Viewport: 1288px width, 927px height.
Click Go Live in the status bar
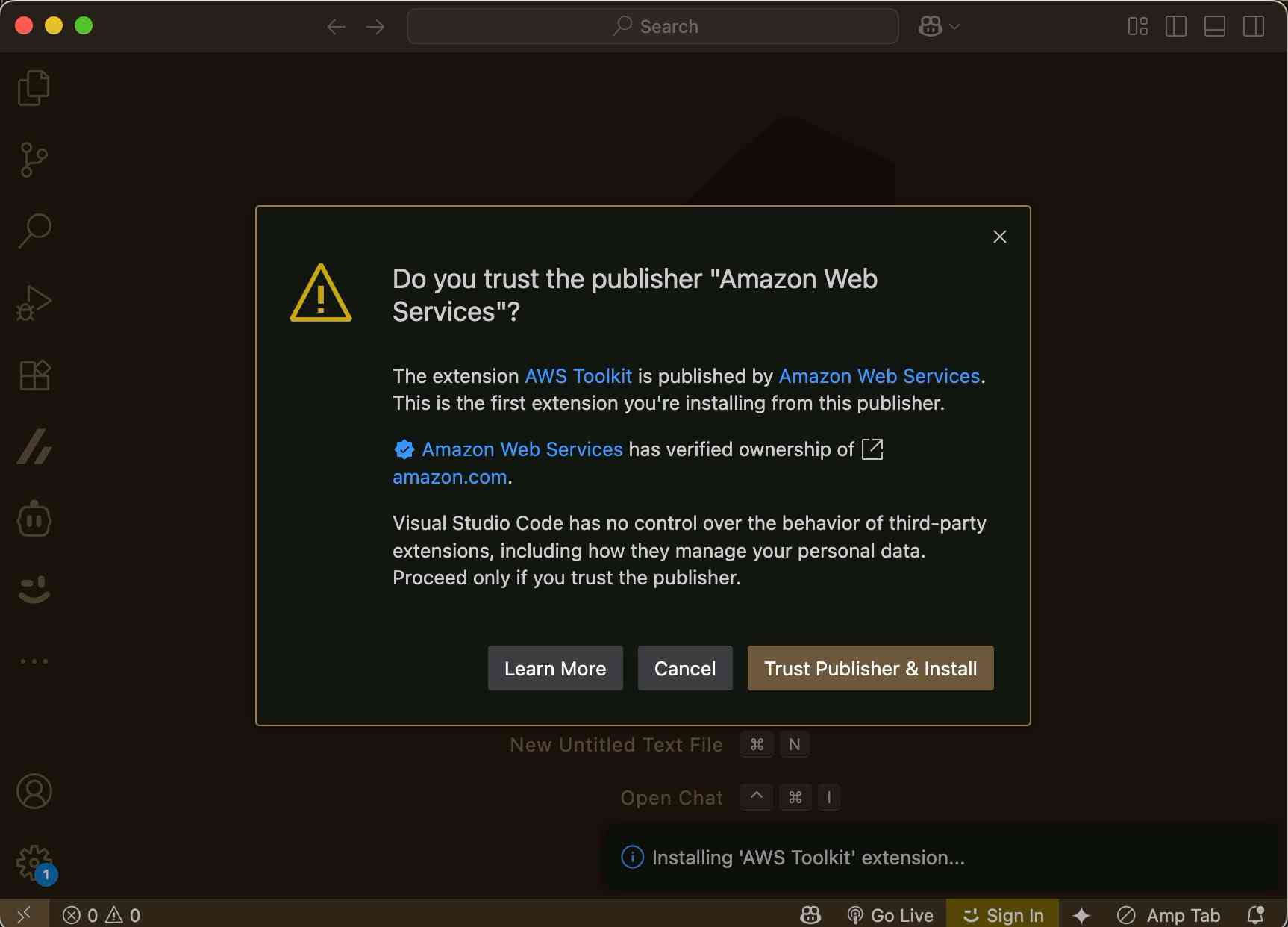(x=890, y=914)
